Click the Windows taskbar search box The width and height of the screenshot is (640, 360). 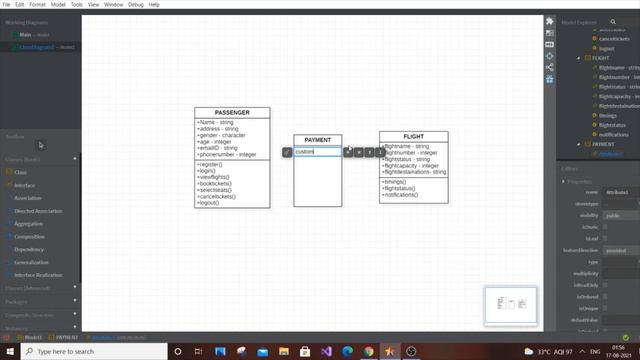[x=94, y=351]
